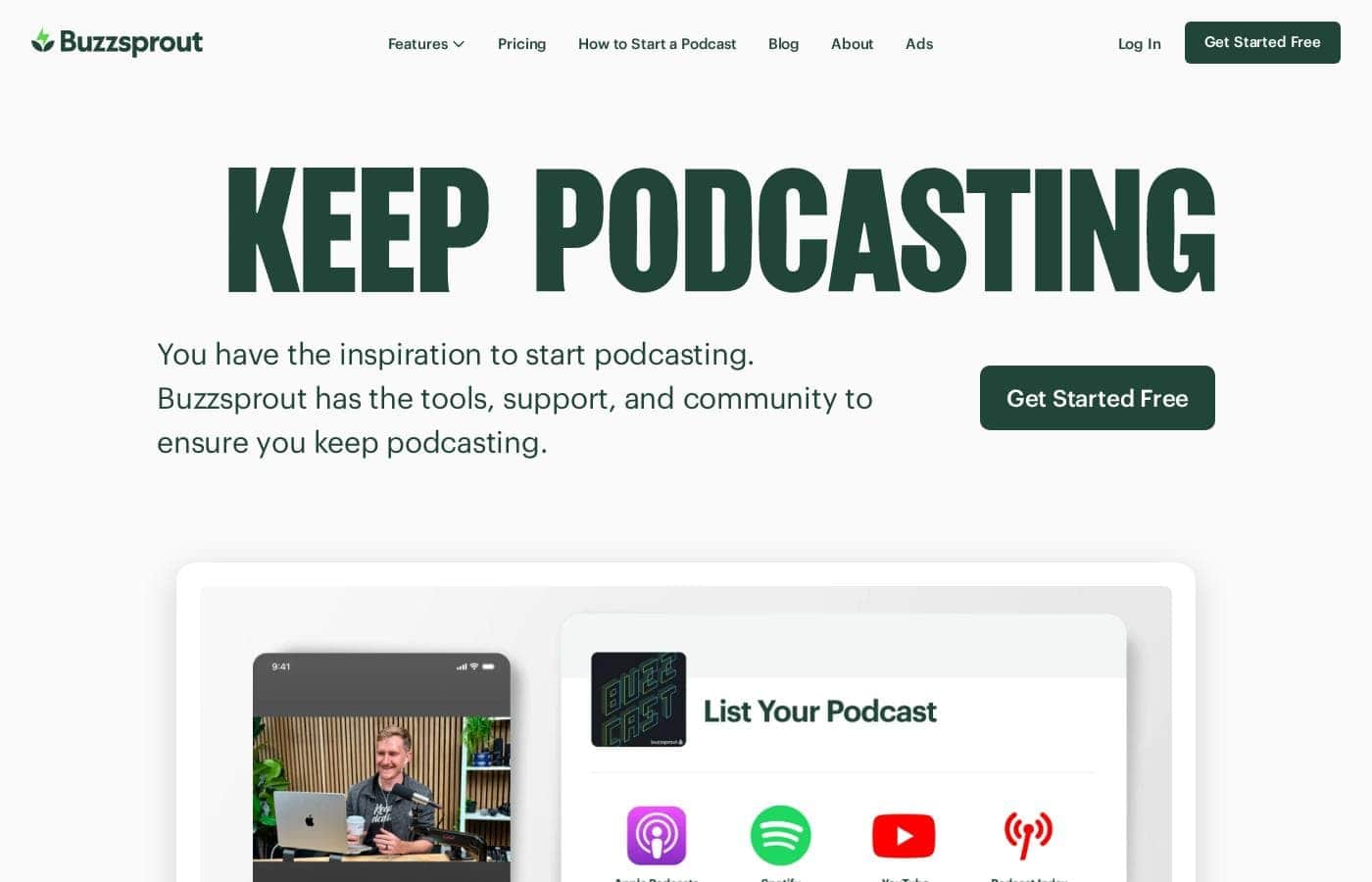
Task: Click header Get Started Free button
Action: click(x=1262, y=42)
